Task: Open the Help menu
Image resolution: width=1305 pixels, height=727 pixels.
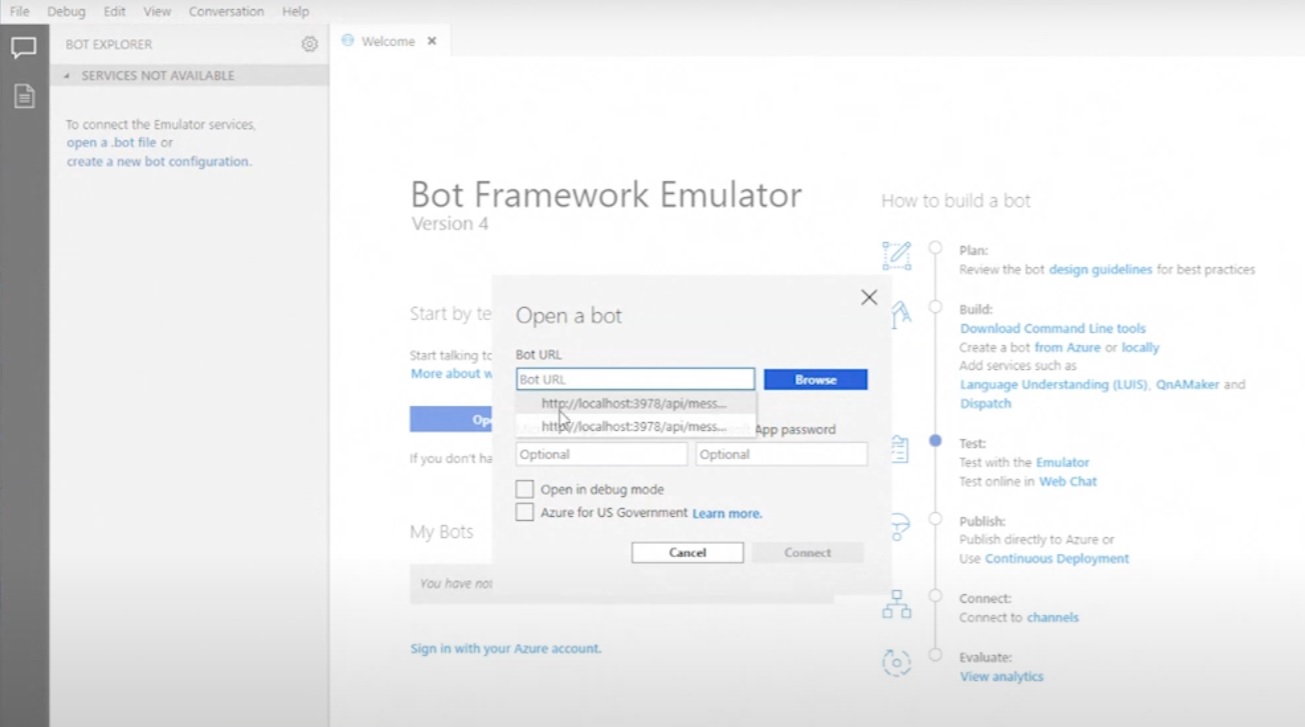Action: 295,12
